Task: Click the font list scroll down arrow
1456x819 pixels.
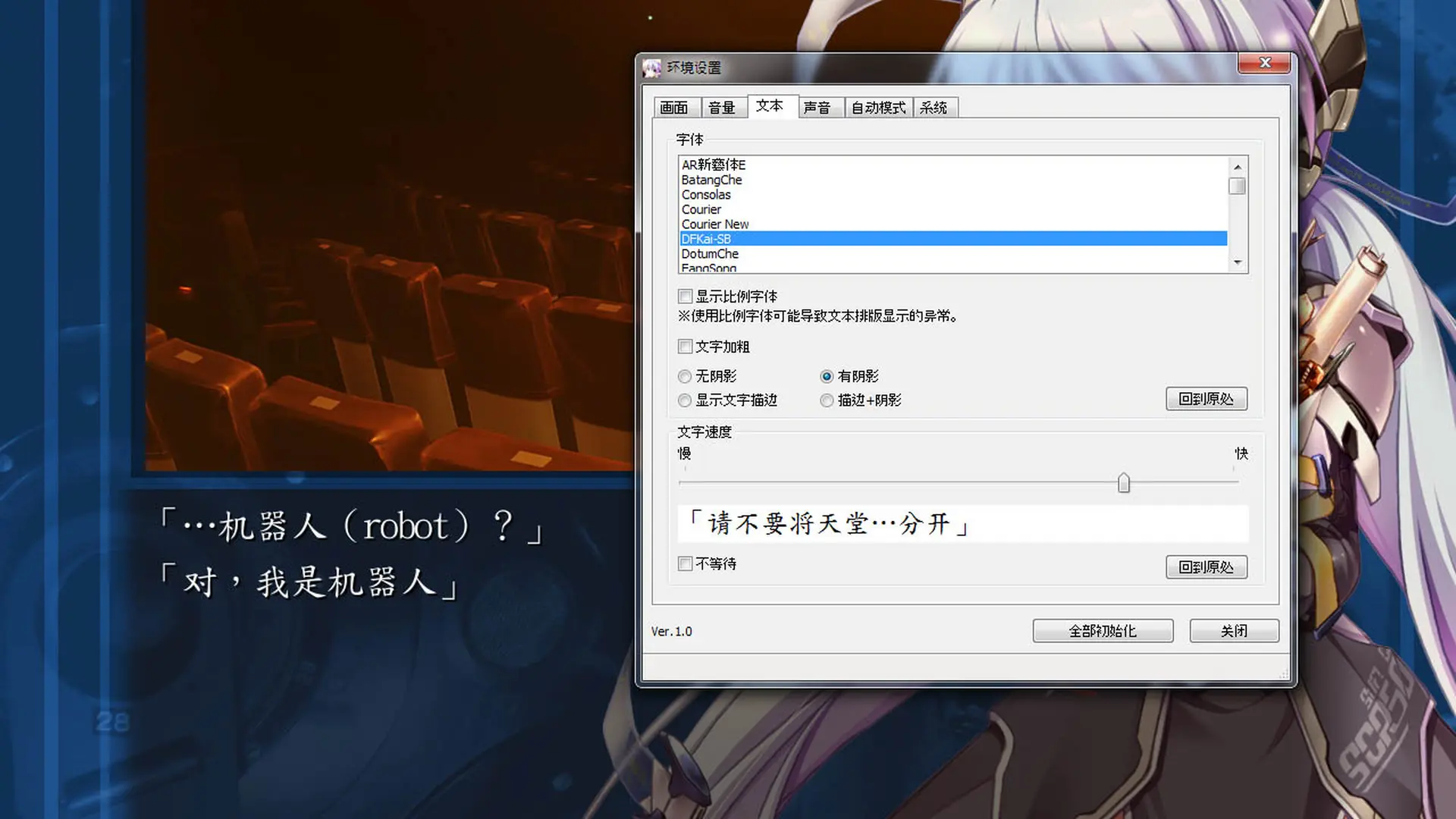Action: (1237, 262)
